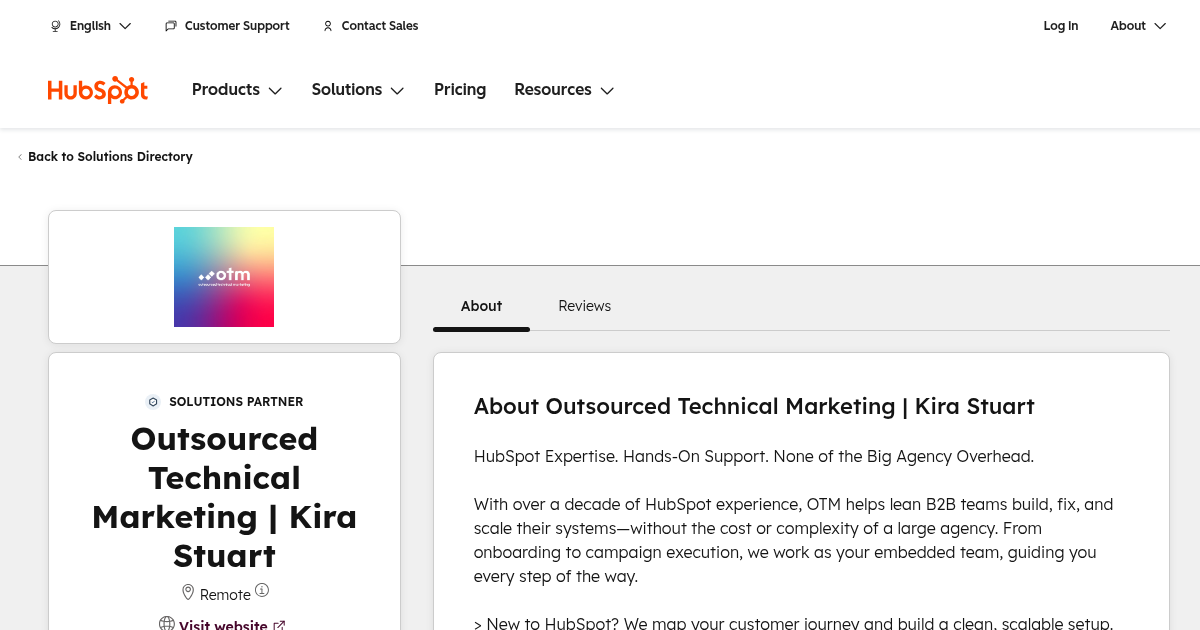The image size is (1200, 630).
Task: Click the Customer Support chat icon
Action: [x=171, y=26]
